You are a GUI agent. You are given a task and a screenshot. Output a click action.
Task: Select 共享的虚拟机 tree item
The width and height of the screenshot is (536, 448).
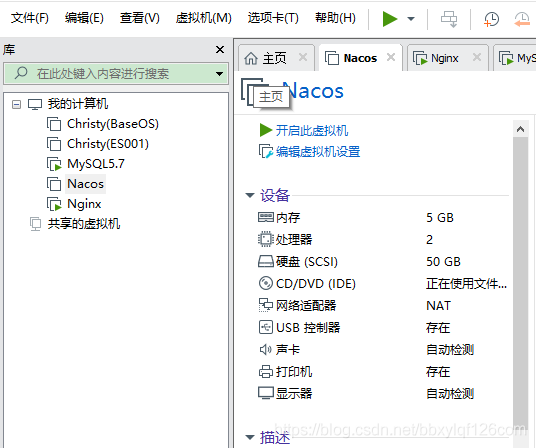pos(84,224)
